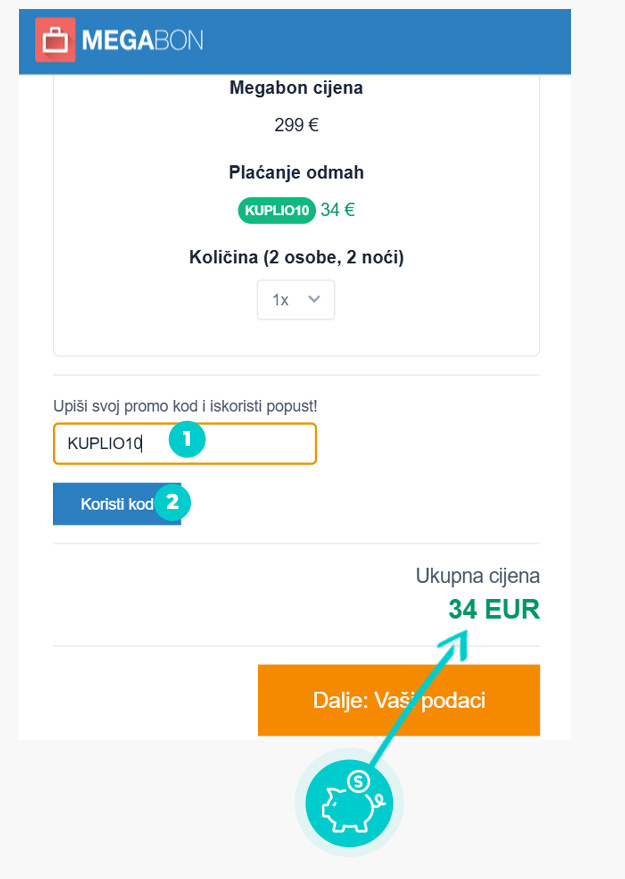The image size is (625, 879).
Task: Click the 'Upiši svoj promo kod' prompt text
Action: coord(185,406)
